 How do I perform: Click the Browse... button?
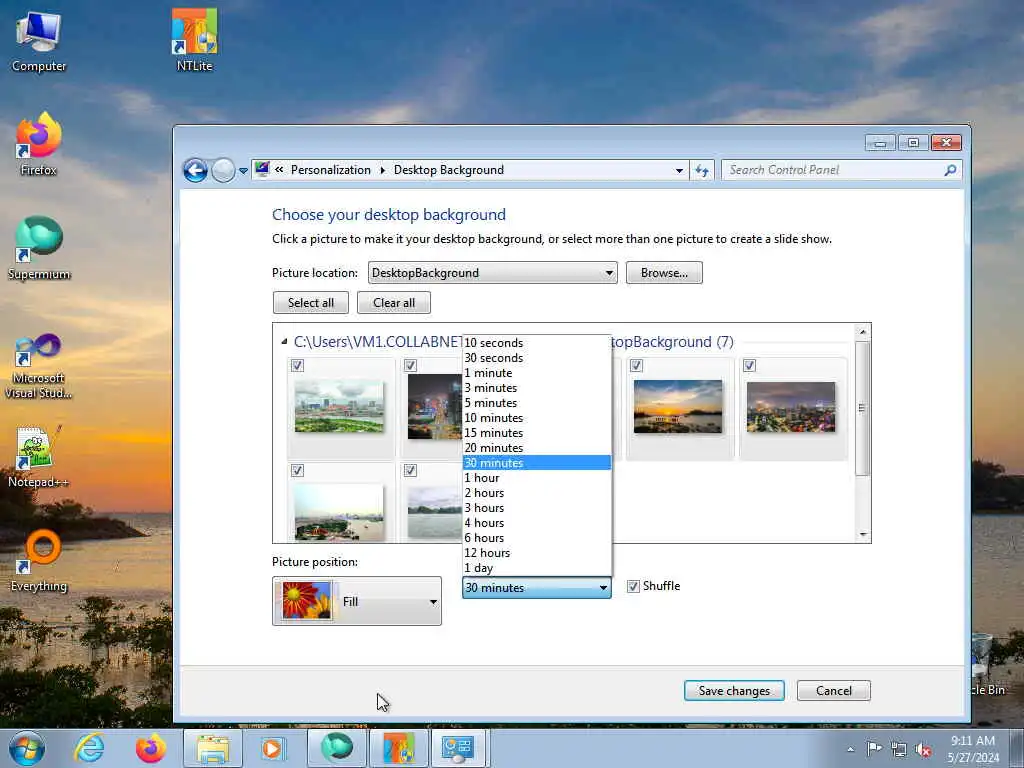[x=664, y=272]
